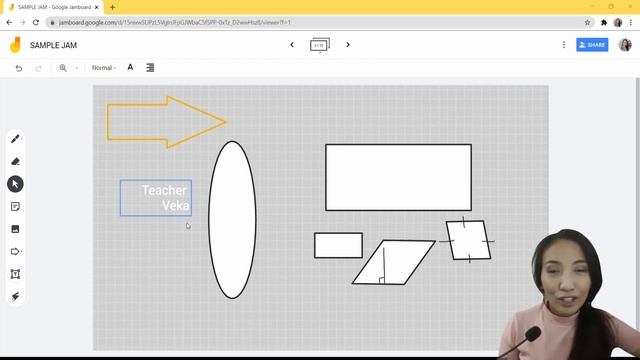Rename the jam title SAMPLE JAM
Viewport: 640px width, 360px height.
53,45
